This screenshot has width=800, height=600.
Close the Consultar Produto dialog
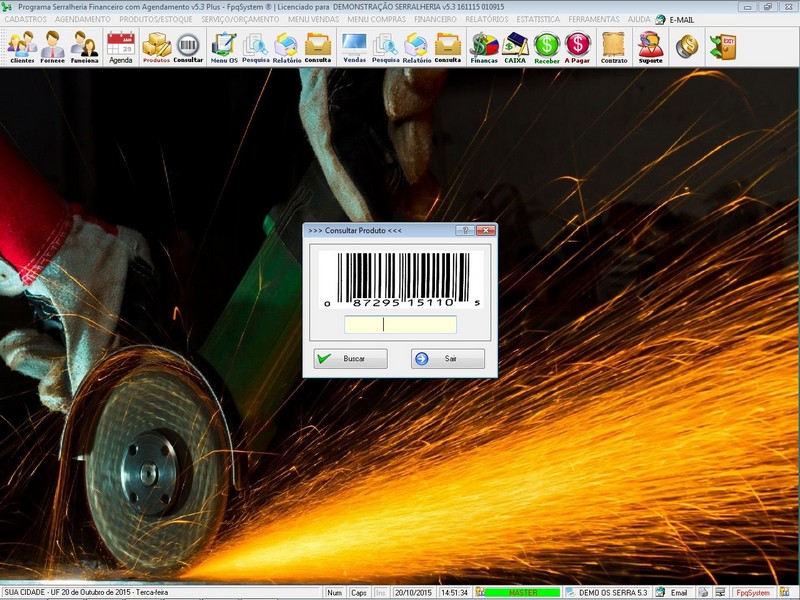point(486,231)
